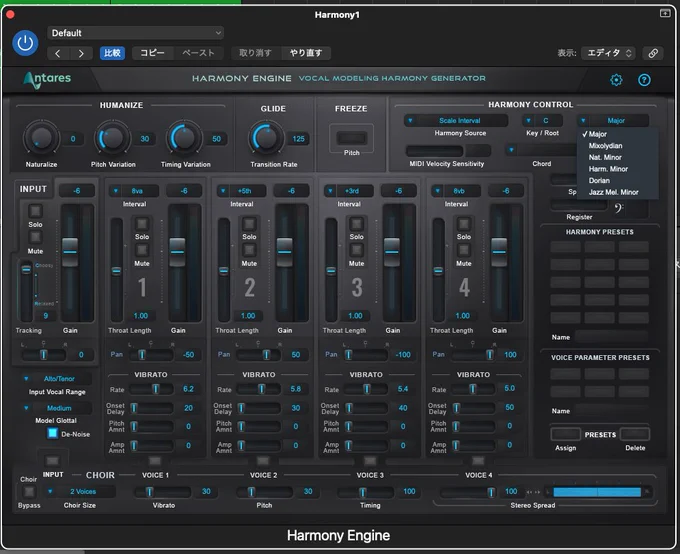Select Mixolydian from the scale menu
The height and width of the screenshot is (554, 680).
coord(618,146)
